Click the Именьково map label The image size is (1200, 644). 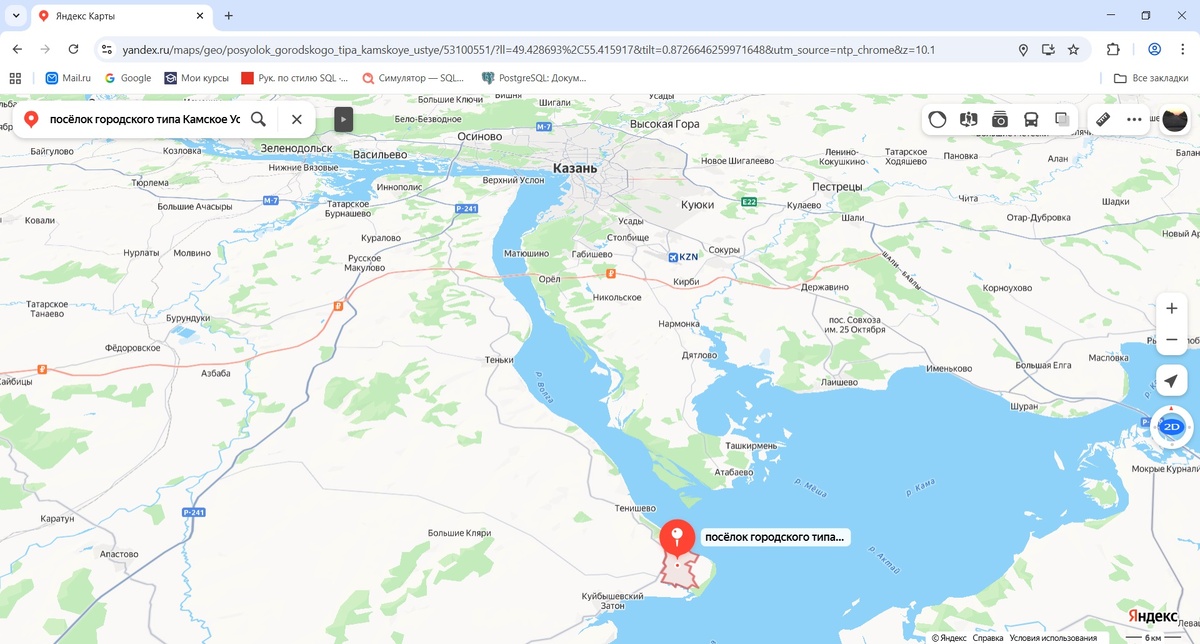click(949, 368)
